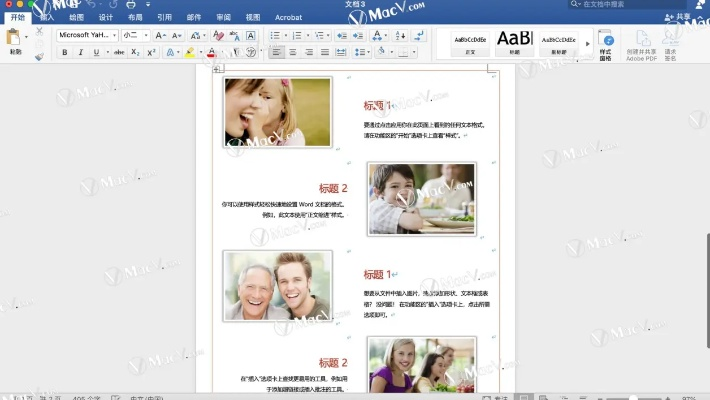Open the 样式窗格 Styles Pane
This screenshot has height=400, width=710.
(x=605, y=45)
